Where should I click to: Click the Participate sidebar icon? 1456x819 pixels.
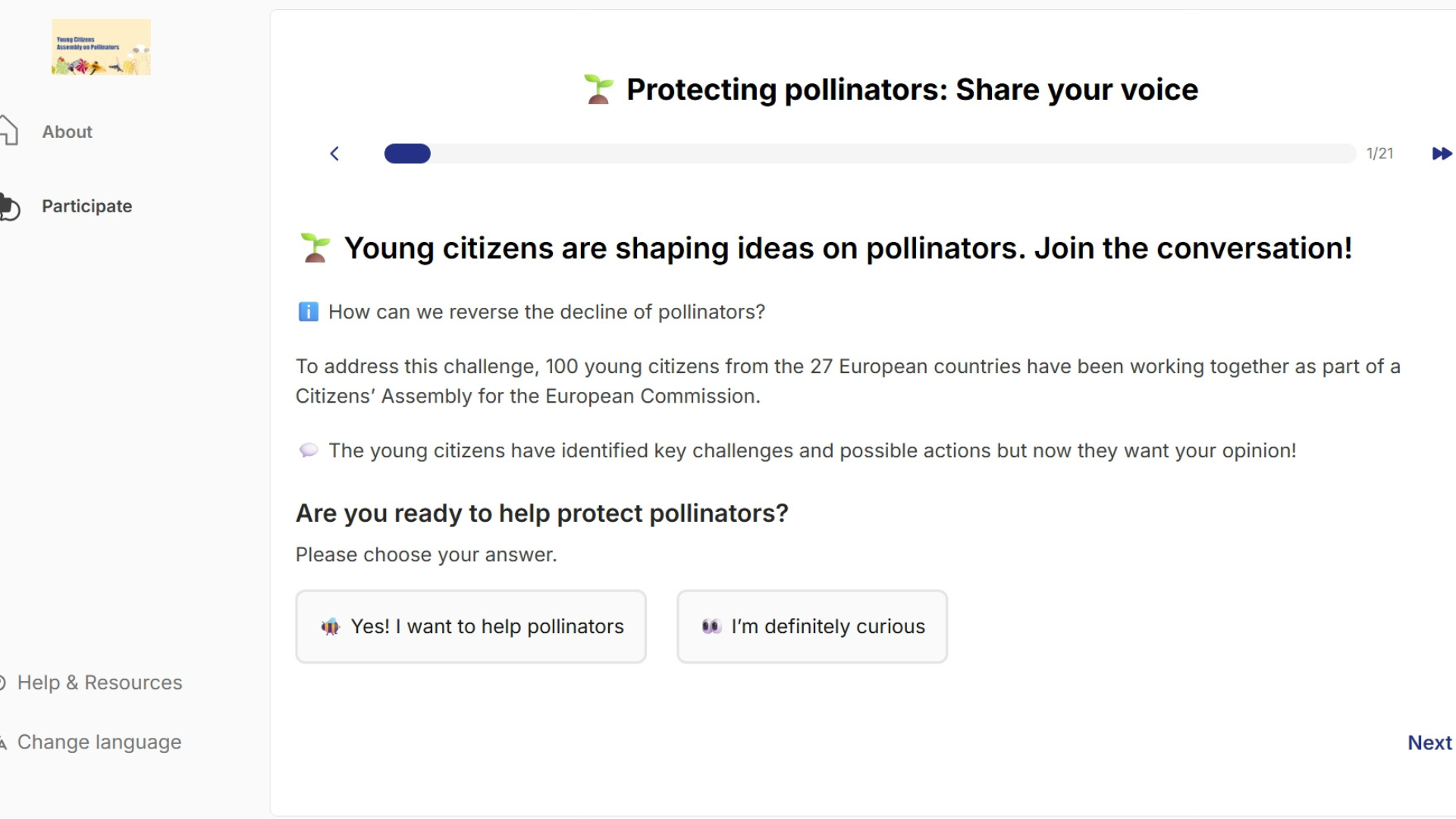pos(10,206)
